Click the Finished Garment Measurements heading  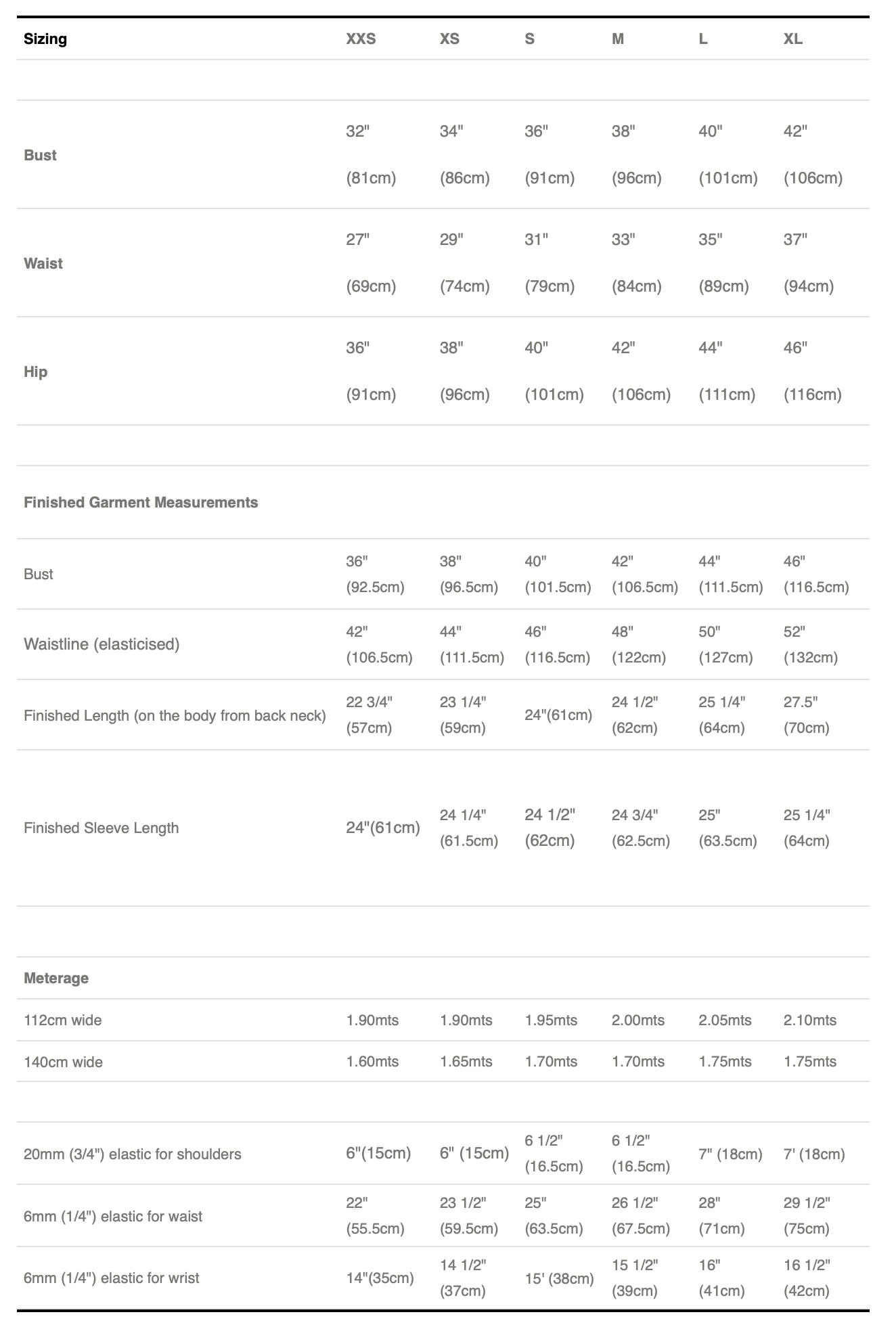141,502
